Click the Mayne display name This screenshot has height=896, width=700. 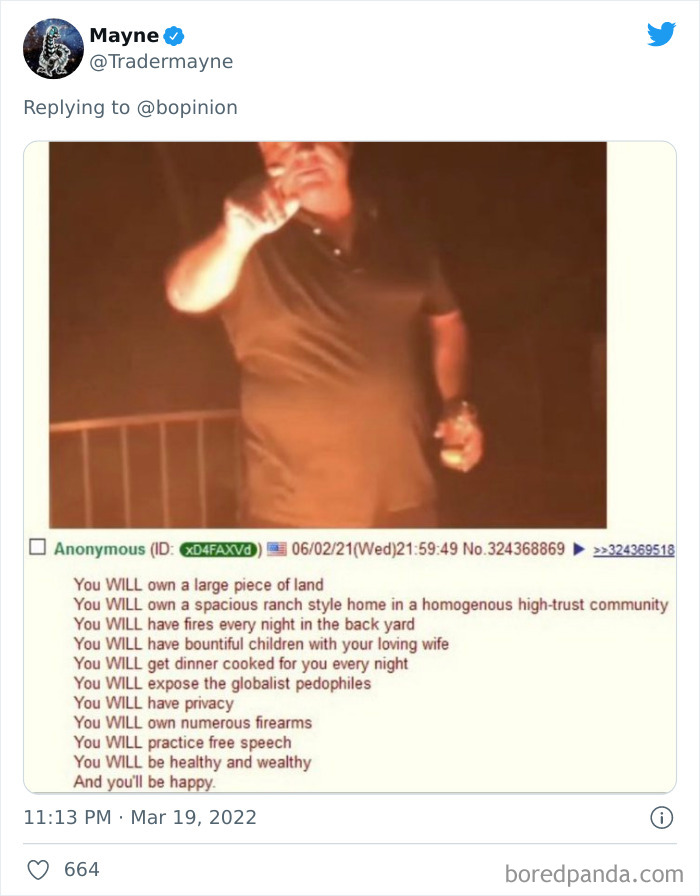[124, 35]
